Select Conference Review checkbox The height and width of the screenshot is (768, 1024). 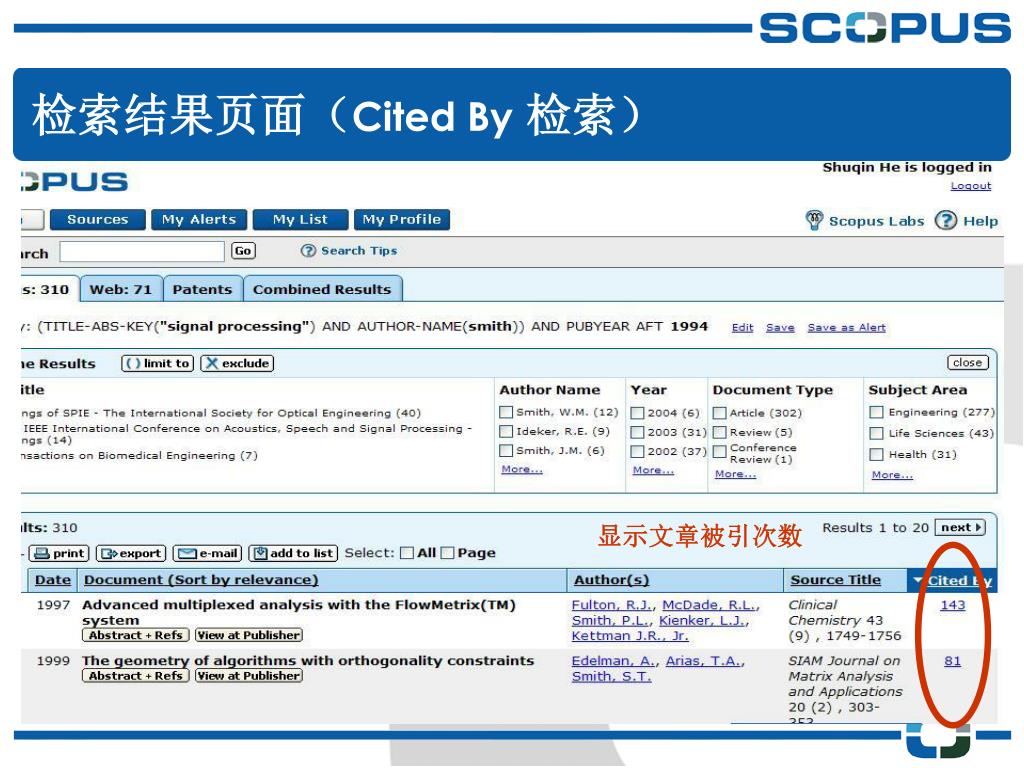click(x=720, y=451)
